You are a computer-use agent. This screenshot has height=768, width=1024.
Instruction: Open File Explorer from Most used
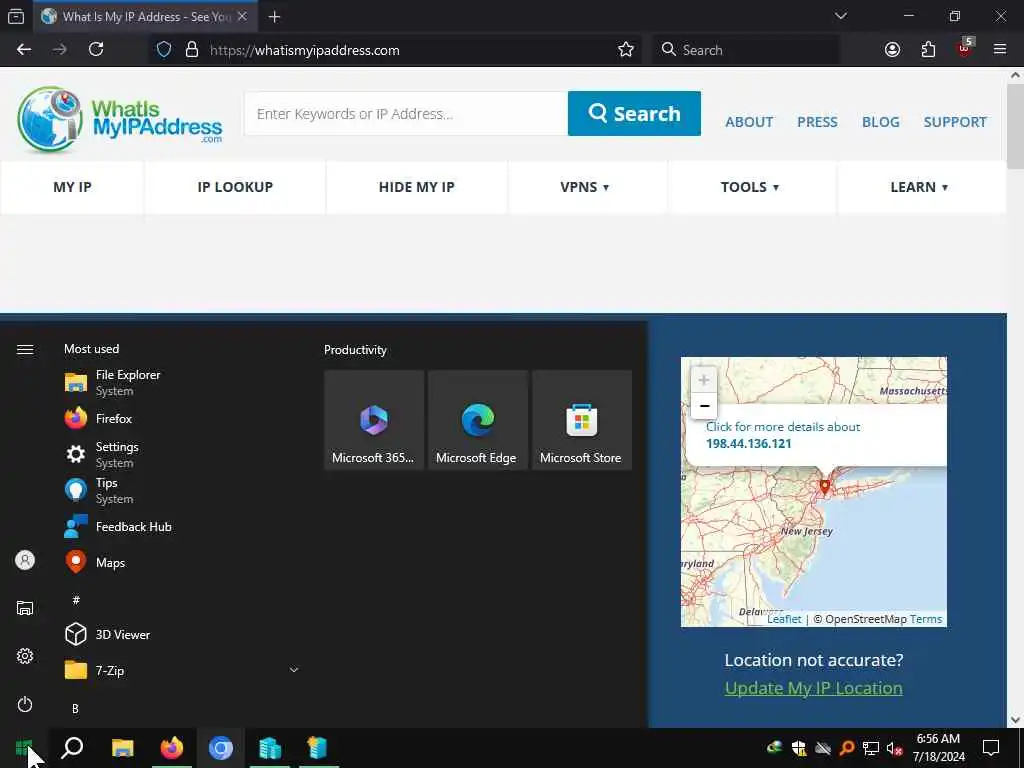(183, 383)
